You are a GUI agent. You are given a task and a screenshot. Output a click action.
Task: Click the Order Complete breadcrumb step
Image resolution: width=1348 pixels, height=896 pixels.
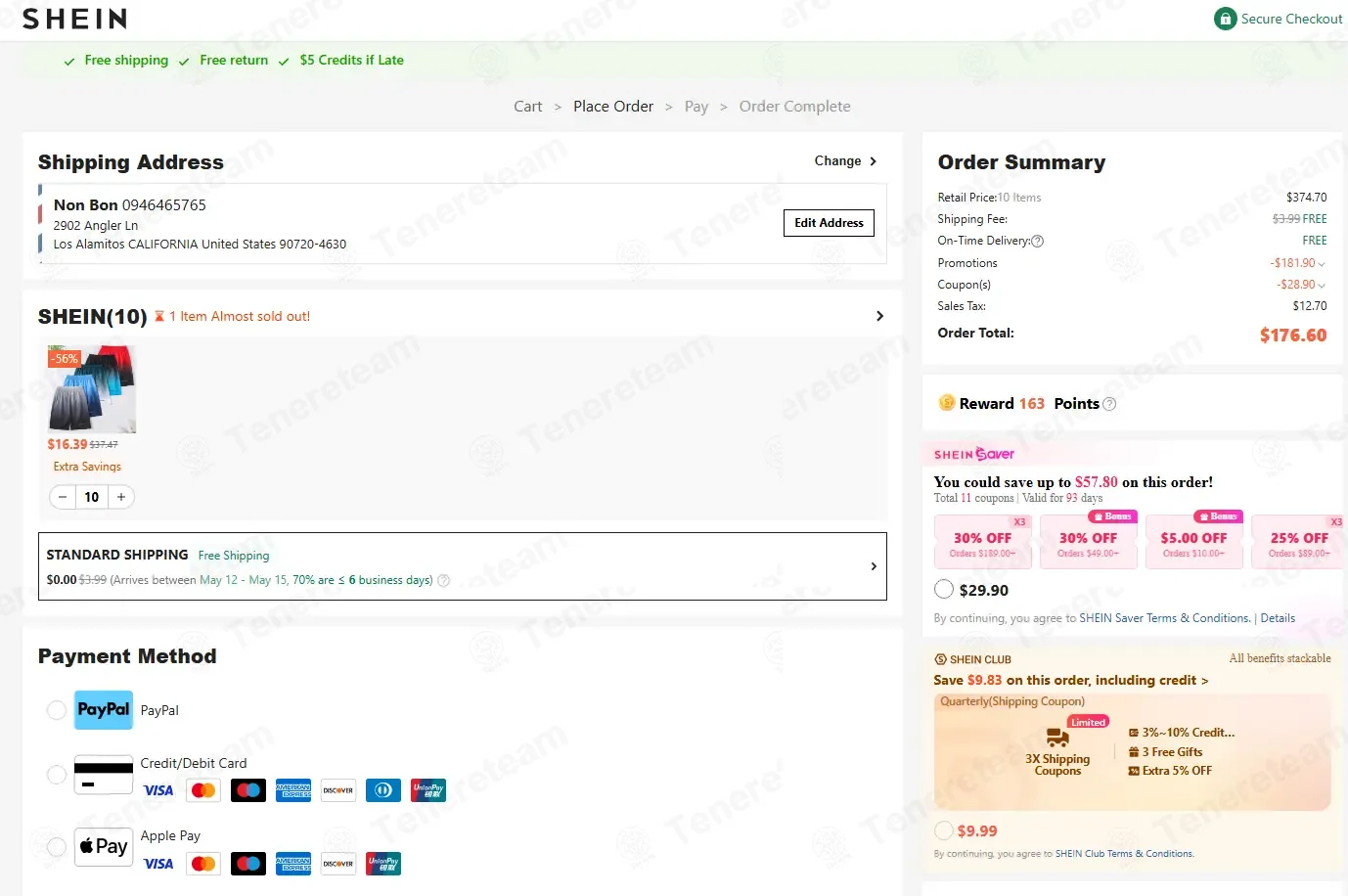[x=794, y=107]
